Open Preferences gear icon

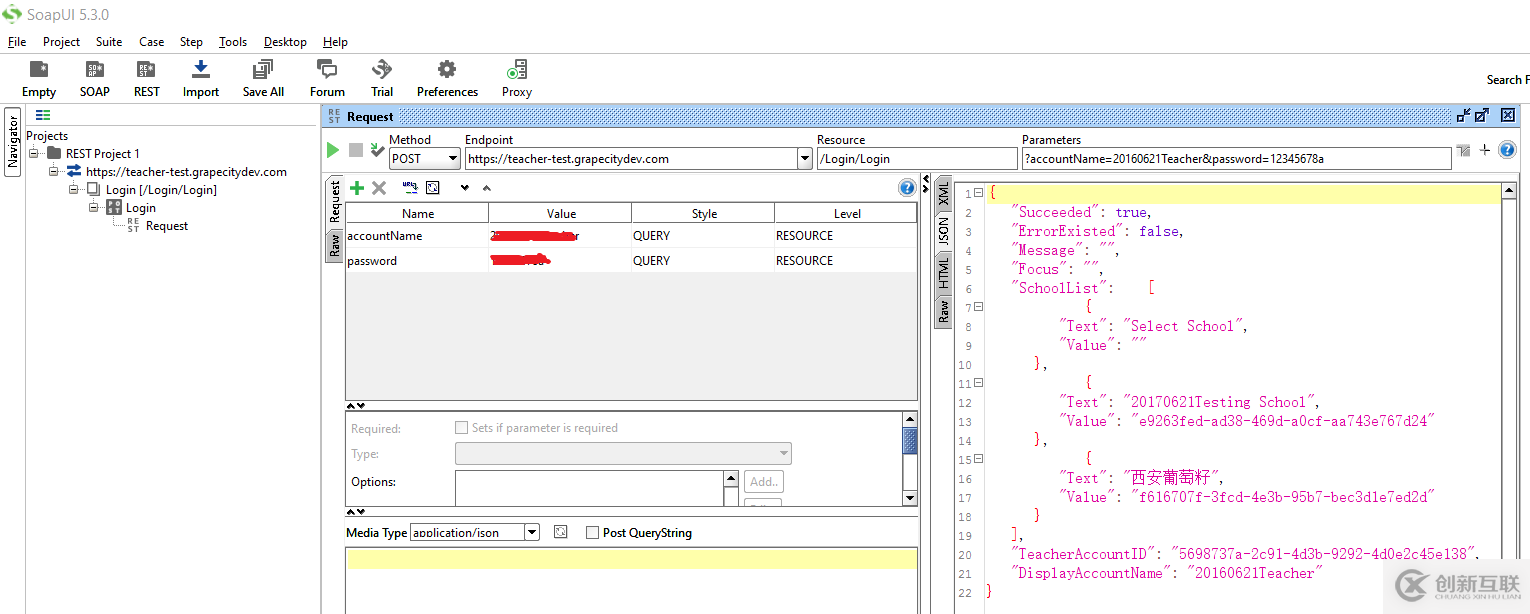[x=447, y=79]
